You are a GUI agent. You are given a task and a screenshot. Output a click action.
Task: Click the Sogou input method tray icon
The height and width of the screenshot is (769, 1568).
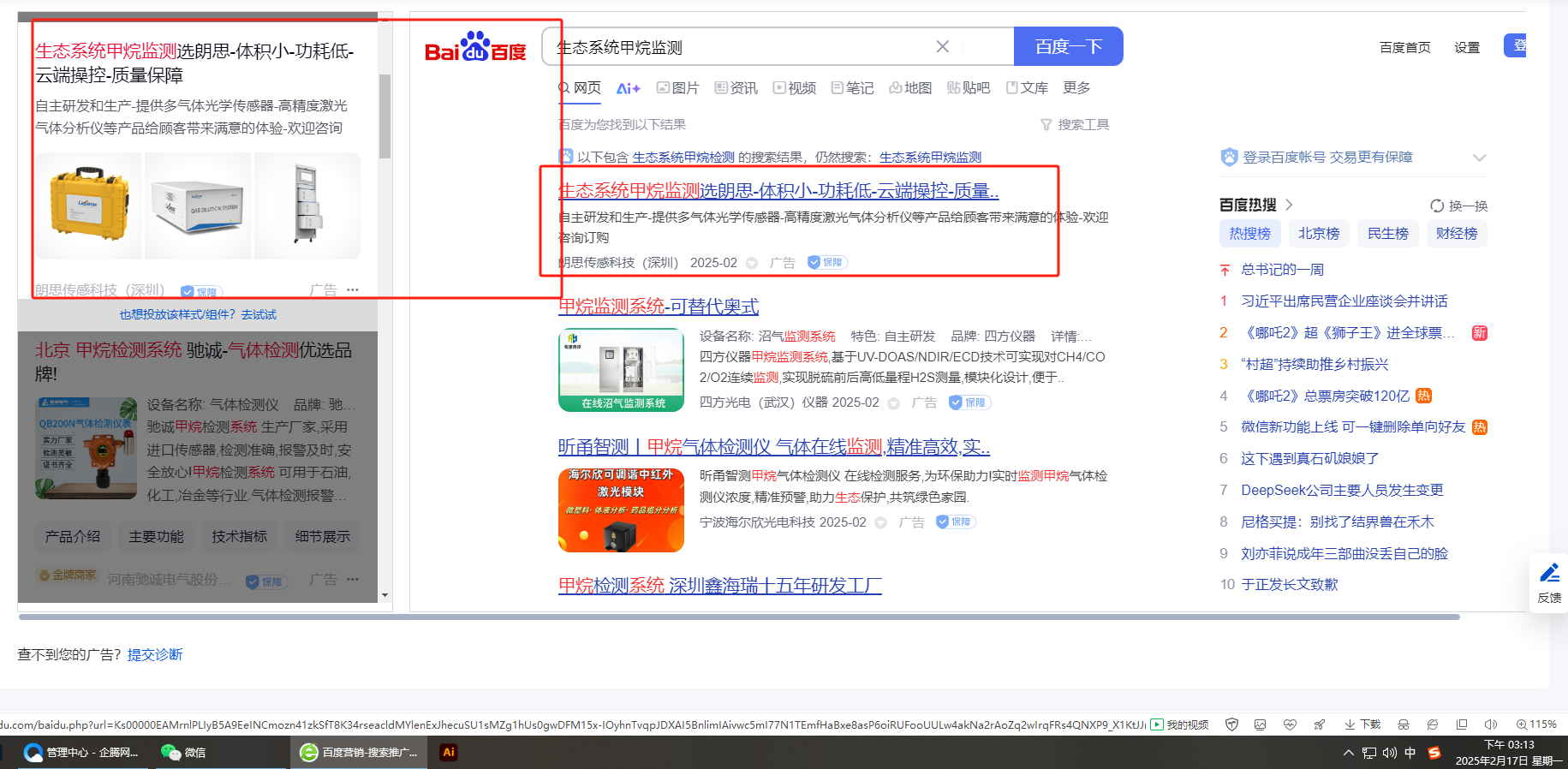[x=1434, y=753]
